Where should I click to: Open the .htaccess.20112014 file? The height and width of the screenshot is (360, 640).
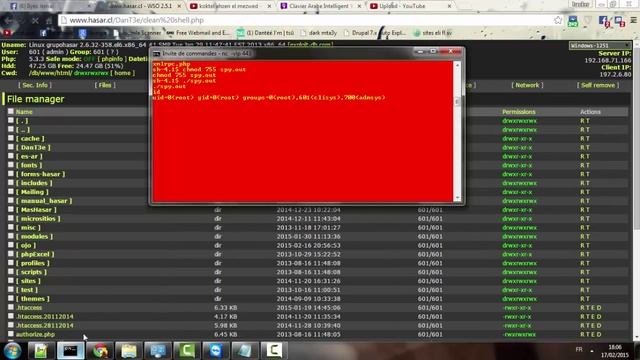pos(45,316)
